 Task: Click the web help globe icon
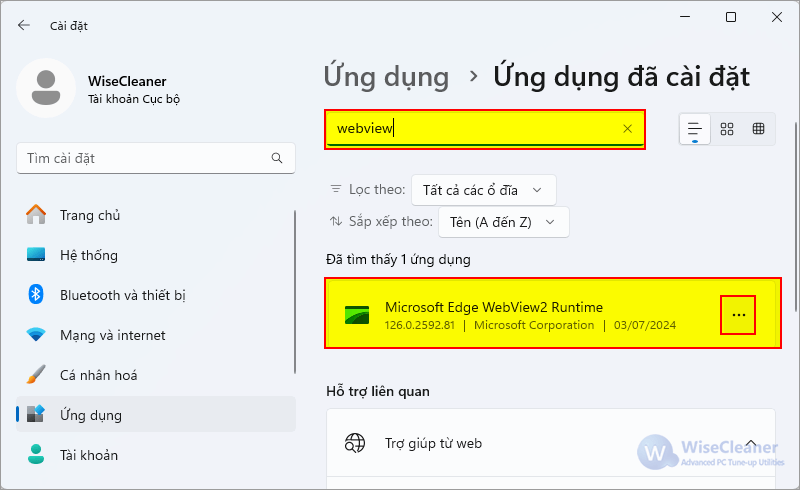pyautogui.click(x=355, y=443)
